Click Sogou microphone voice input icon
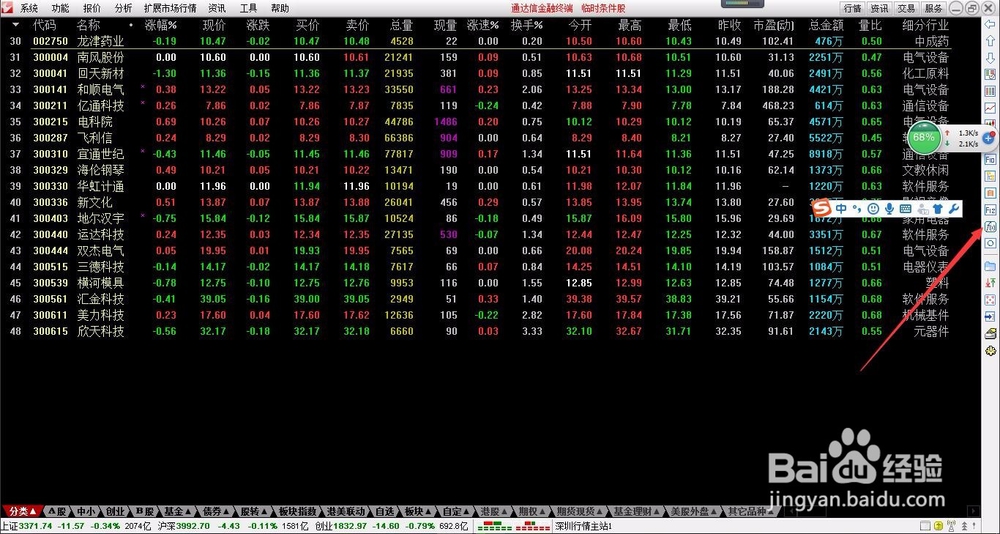1000x534 pixels. pyautogui.click(x=888, y=209)
